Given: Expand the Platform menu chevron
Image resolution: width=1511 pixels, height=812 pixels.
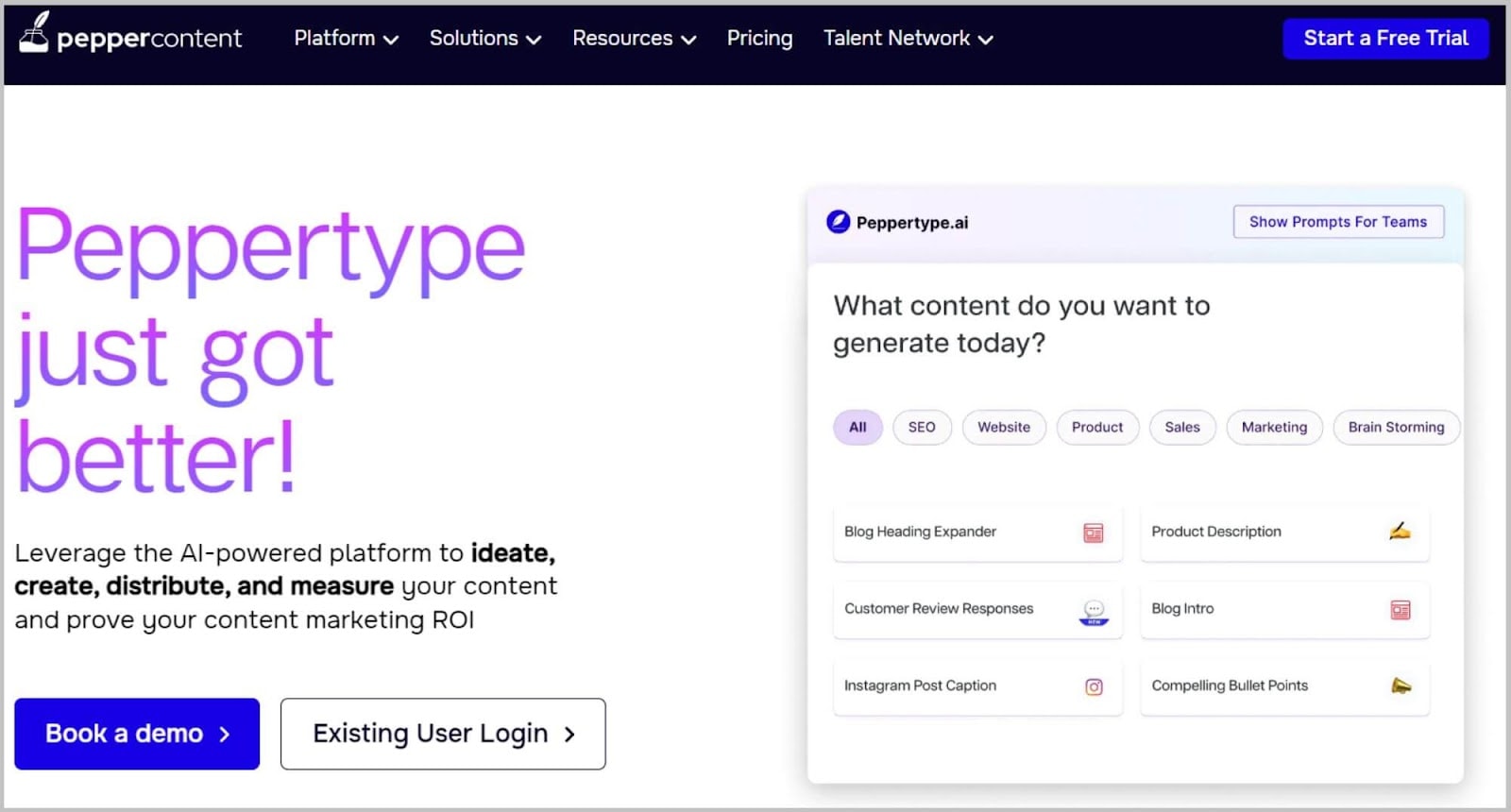Looking at the screenshot, I should pyautogui.click(x=391, y=40).
